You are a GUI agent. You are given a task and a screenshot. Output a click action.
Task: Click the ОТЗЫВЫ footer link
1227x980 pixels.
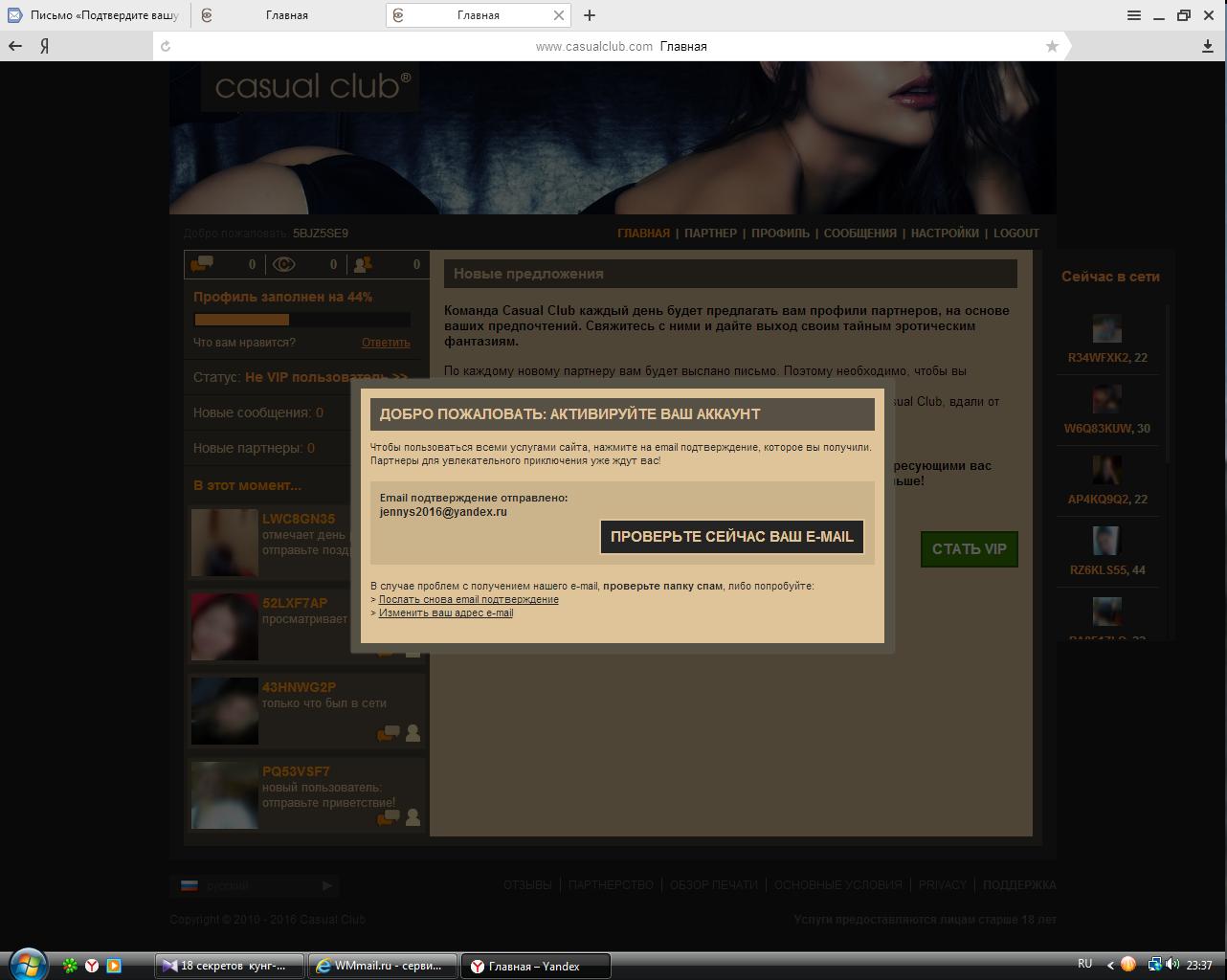coord(527,885)
